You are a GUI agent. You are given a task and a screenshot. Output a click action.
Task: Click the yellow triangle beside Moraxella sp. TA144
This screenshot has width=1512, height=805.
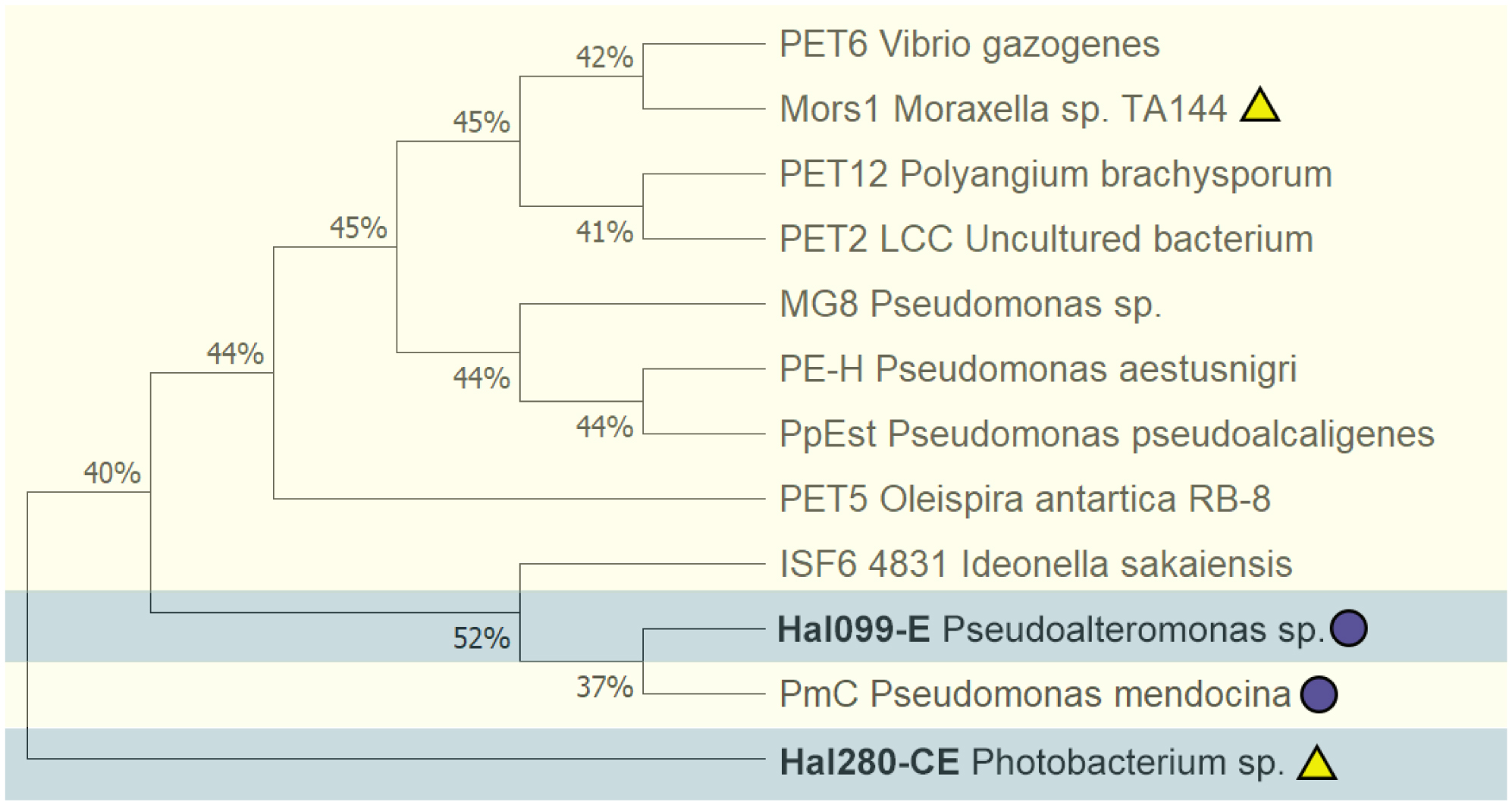1259,108
